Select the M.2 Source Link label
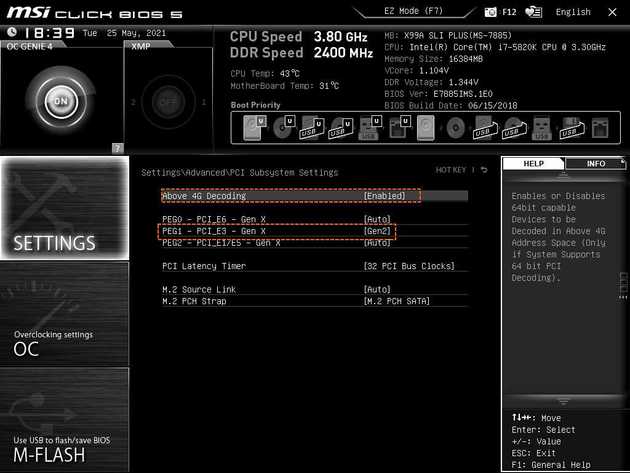The image size is (630, 473). 199,289
